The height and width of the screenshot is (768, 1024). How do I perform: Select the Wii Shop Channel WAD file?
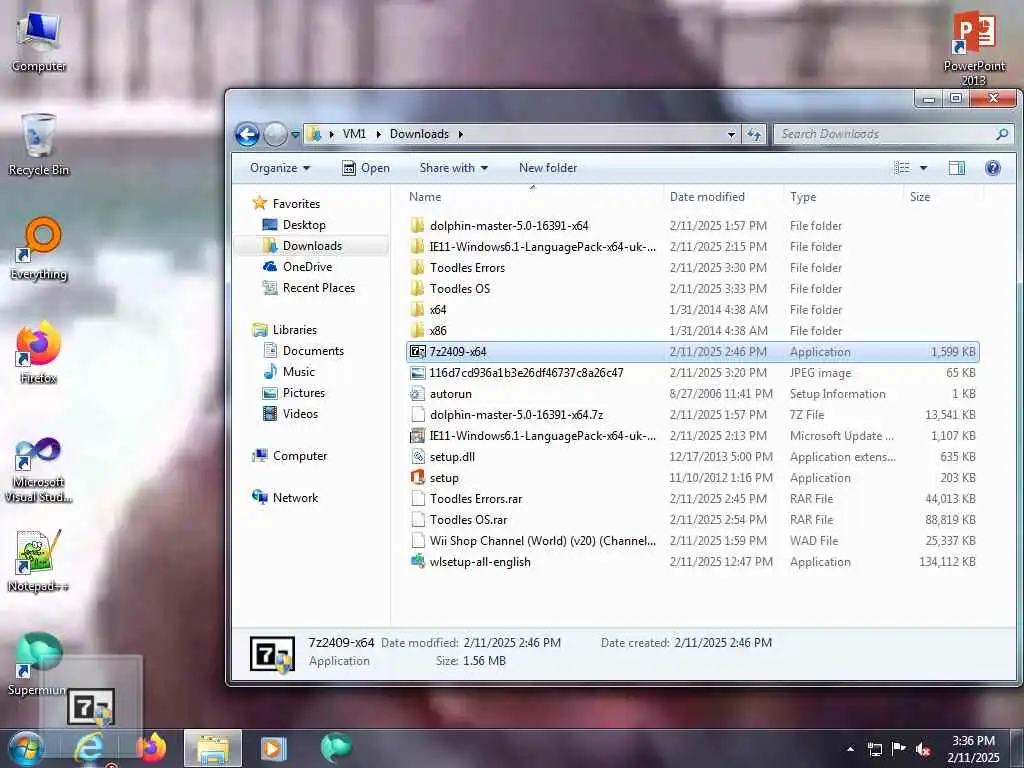[692, 541]
